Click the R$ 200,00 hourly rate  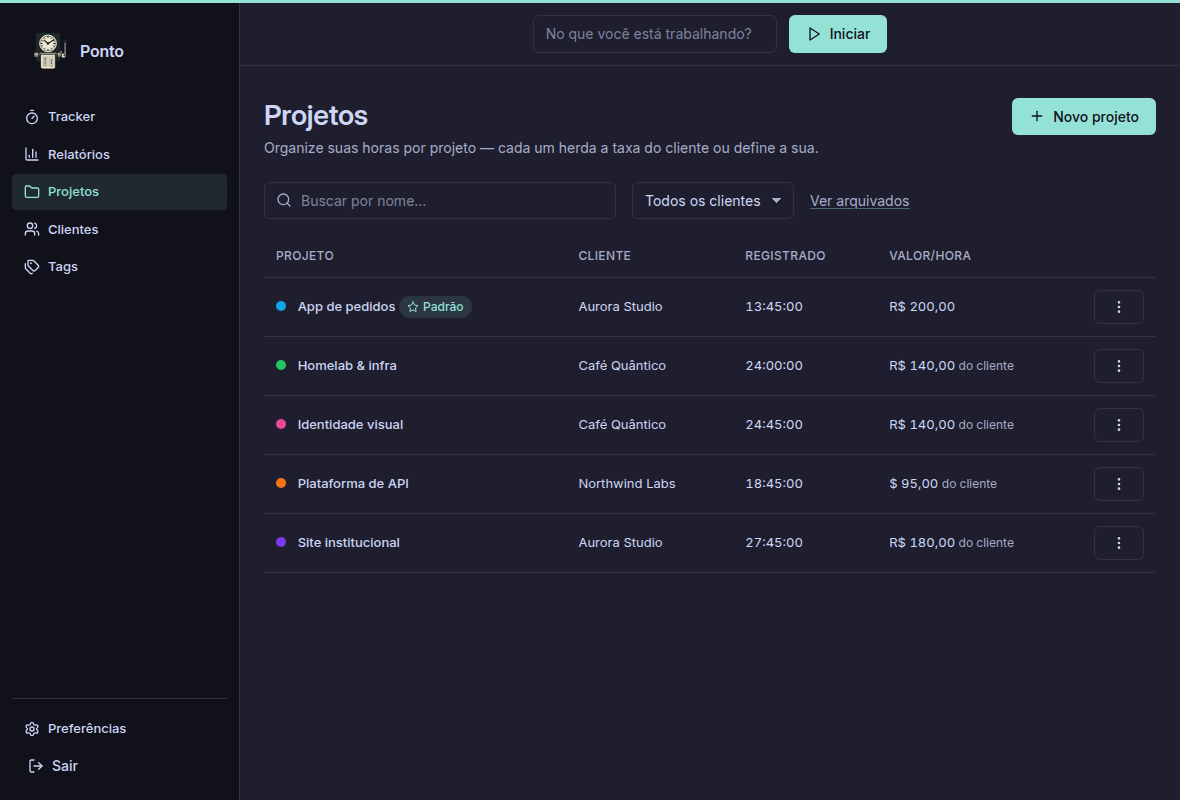(x=922, y=307)
